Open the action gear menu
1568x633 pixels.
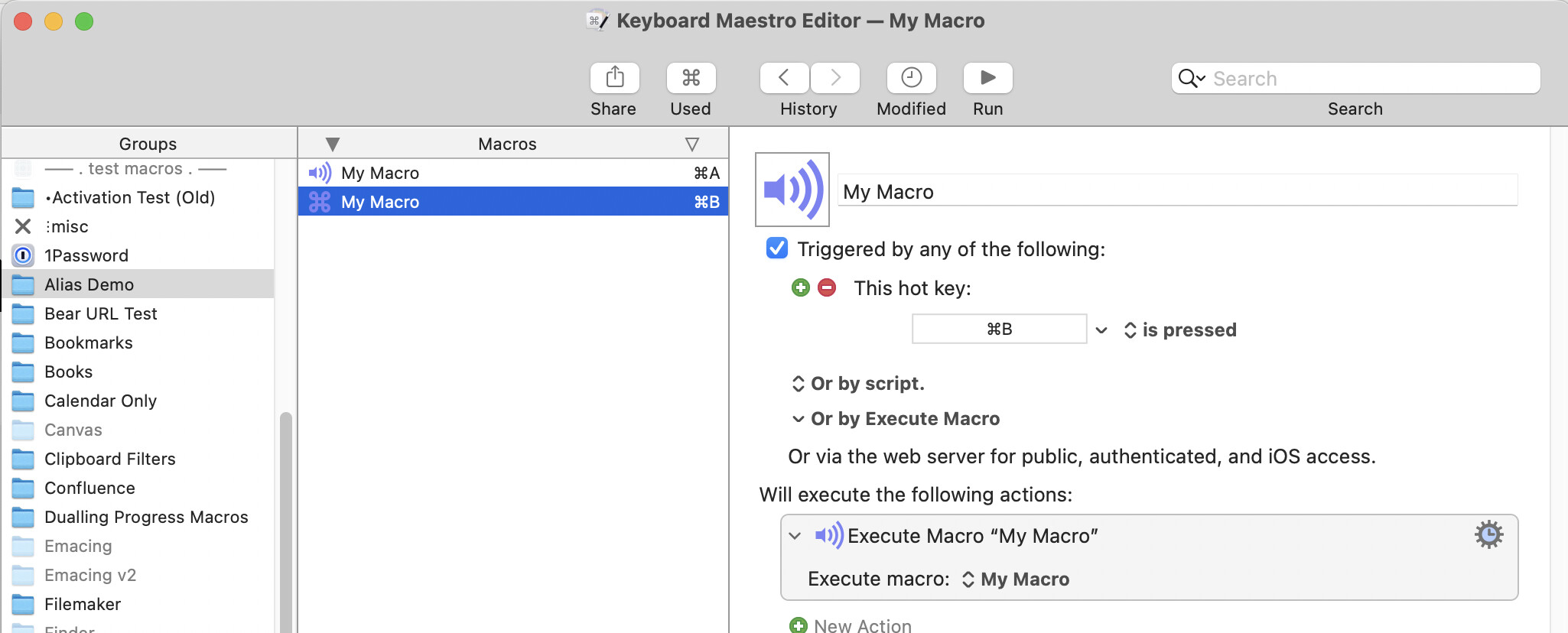point(1488,534)
